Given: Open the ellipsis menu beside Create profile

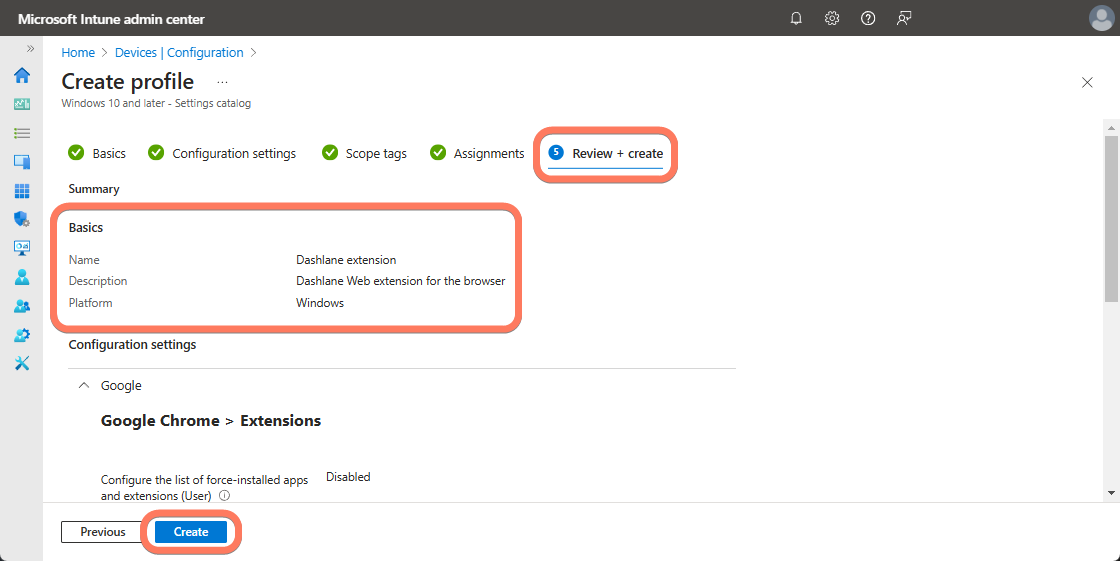Looking at the screenshot, I should click(x=222, y=82).
